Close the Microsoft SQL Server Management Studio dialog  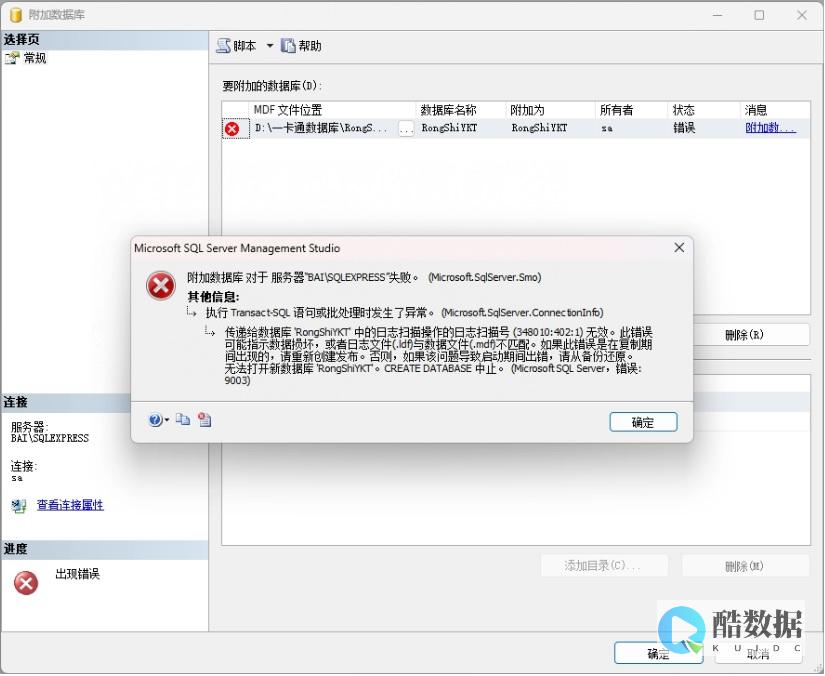[x=679, y=247]
